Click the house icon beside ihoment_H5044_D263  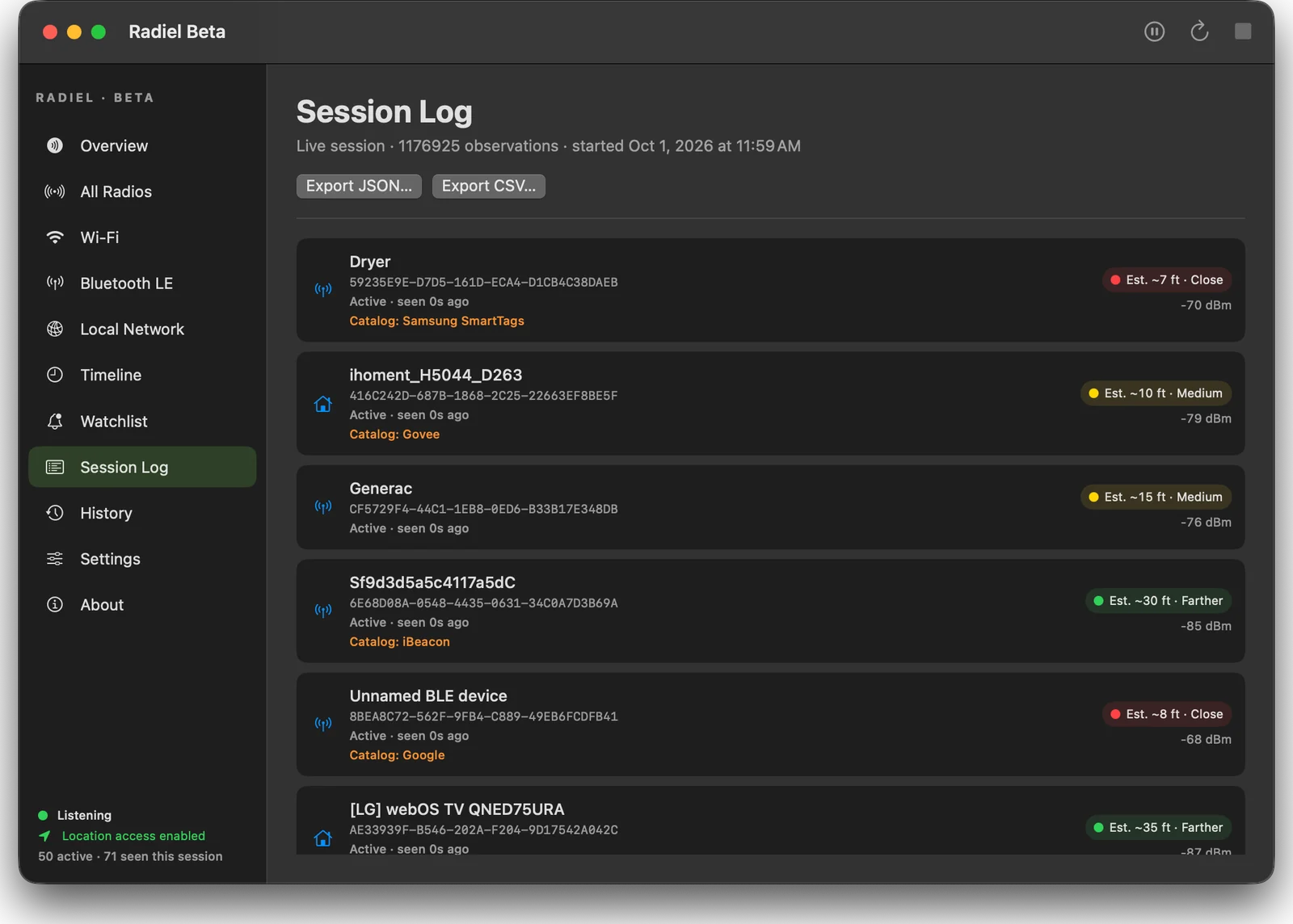[x=323, y=404]
